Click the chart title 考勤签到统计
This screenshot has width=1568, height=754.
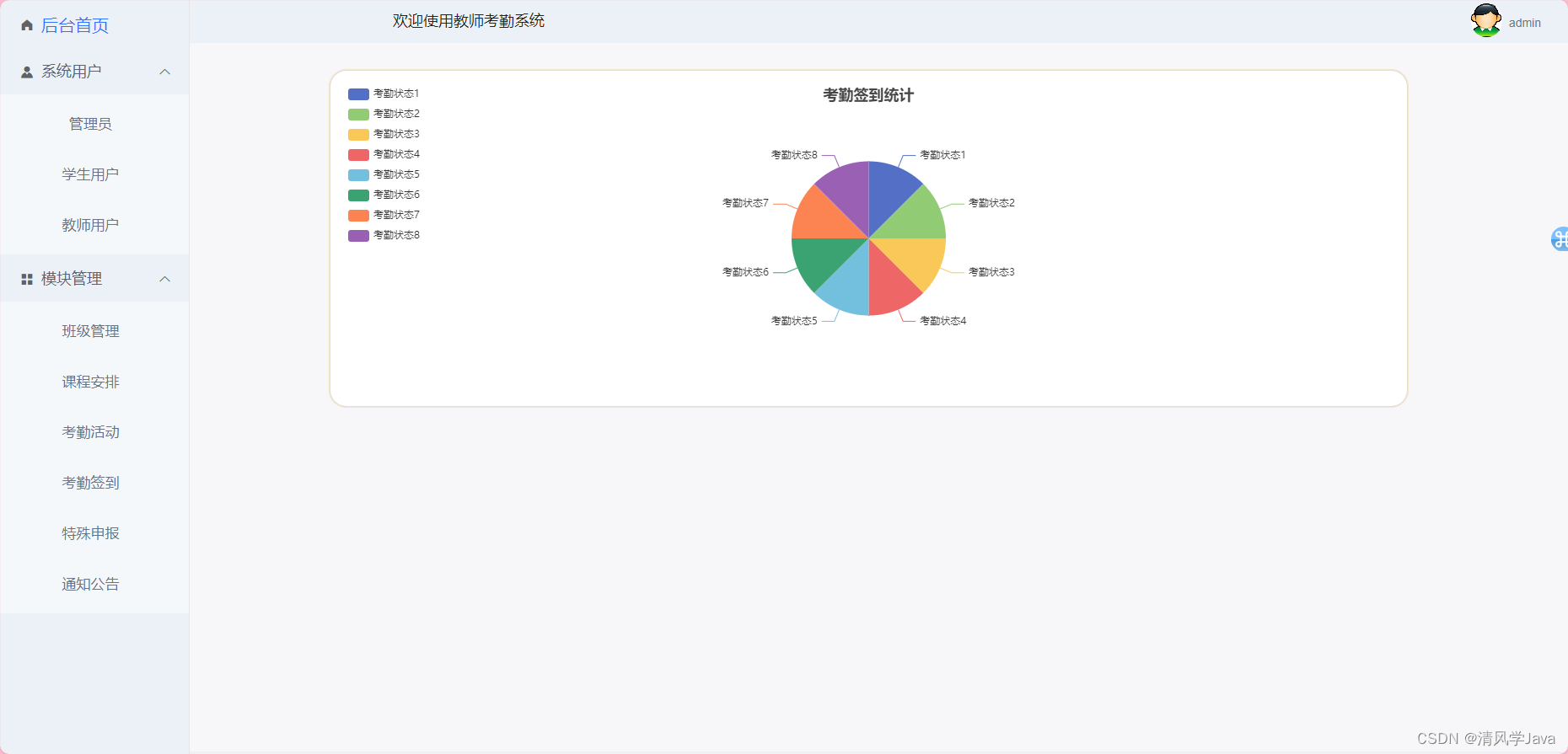tap(868, 95)
